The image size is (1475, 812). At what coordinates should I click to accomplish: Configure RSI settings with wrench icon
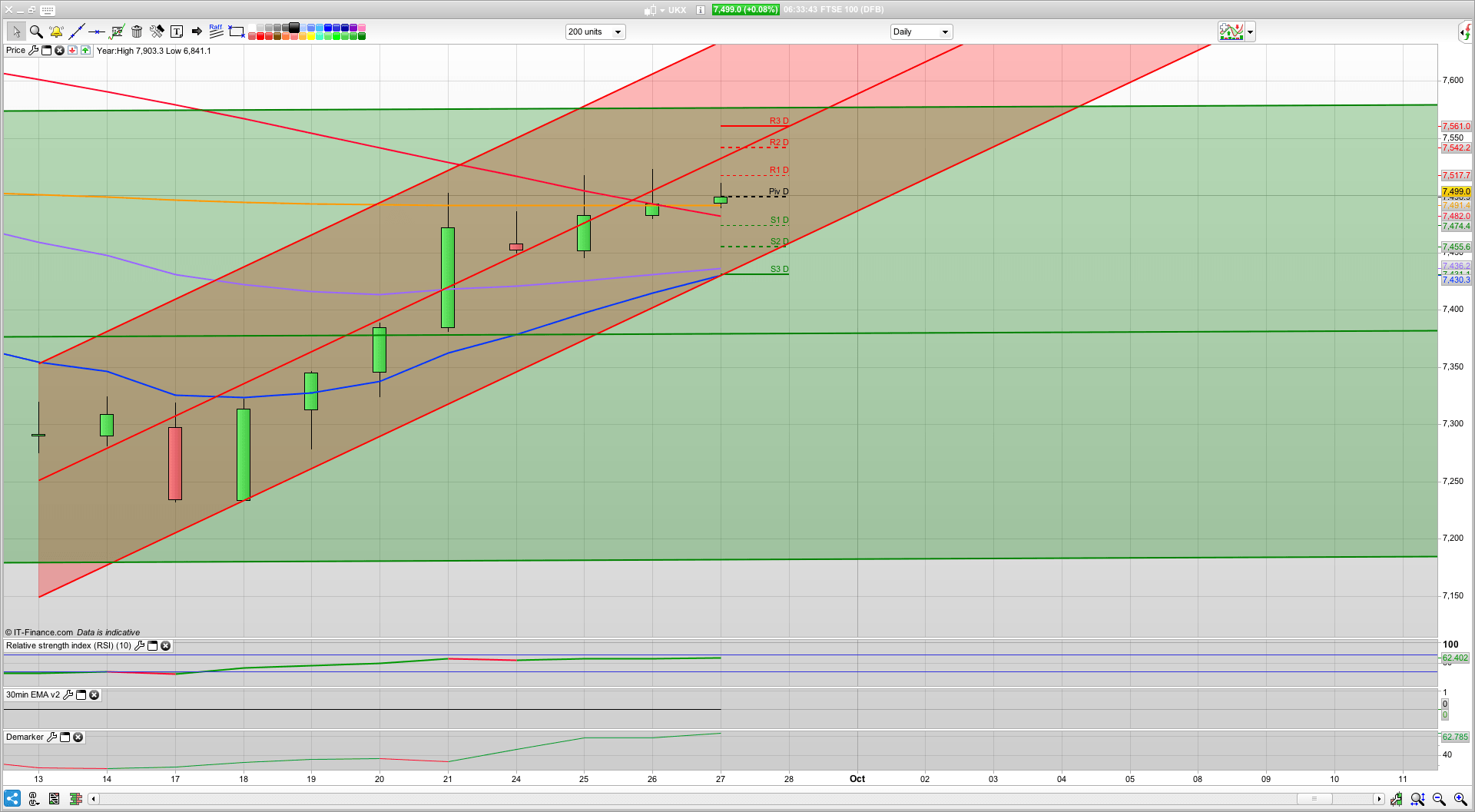pos(139,646)
